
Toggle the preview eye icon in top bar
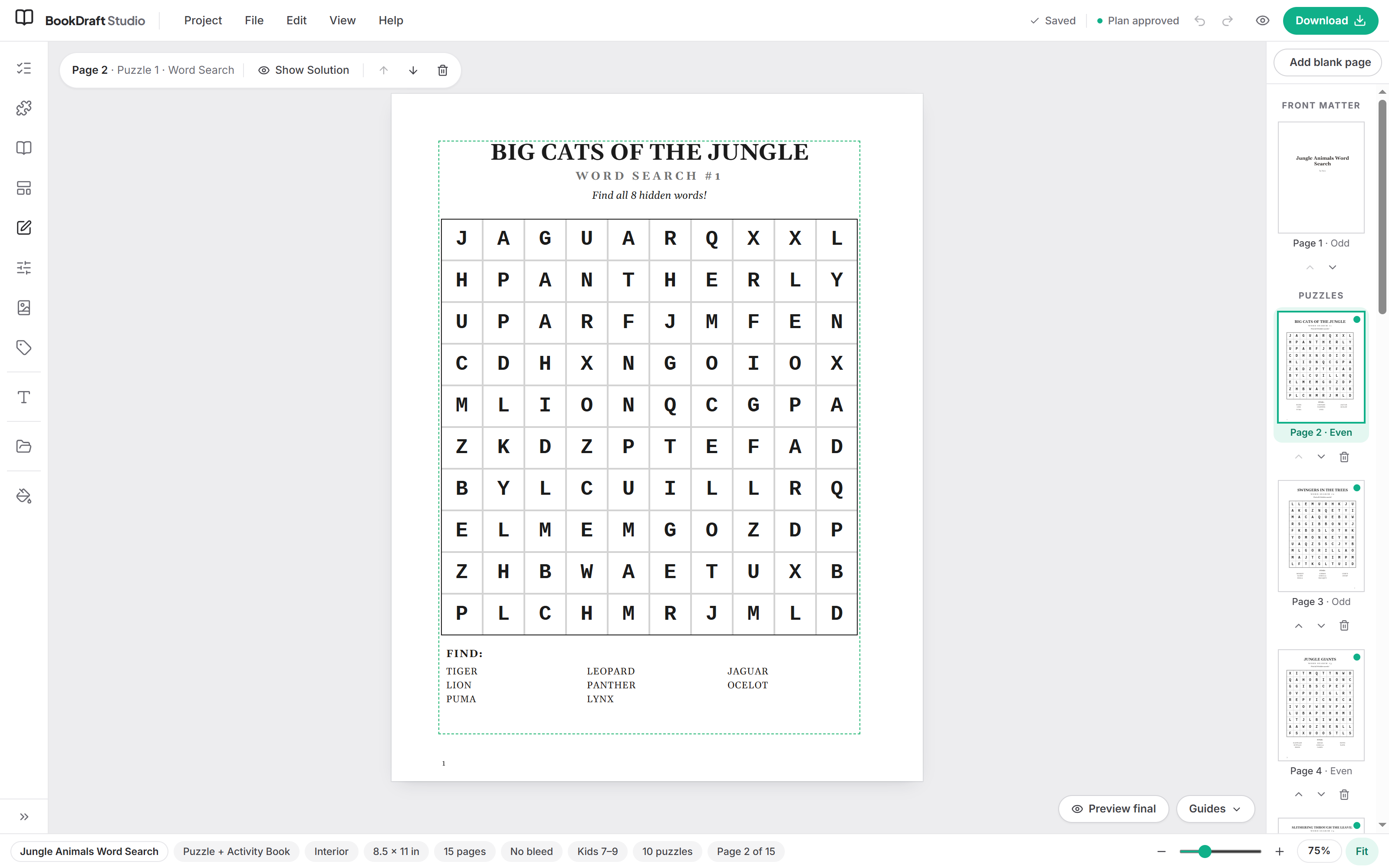coord(1262,21)
